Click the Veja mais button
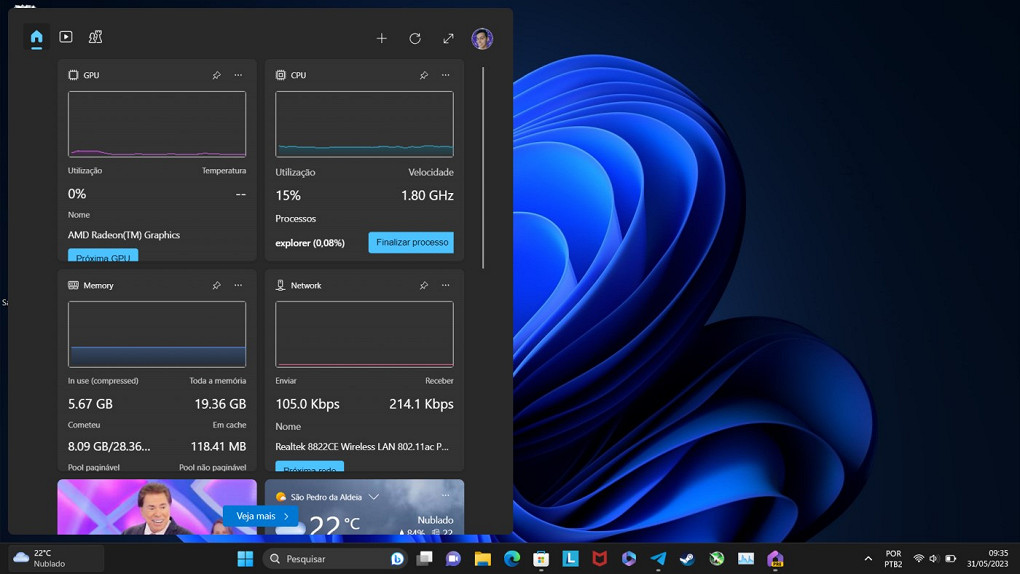Screen dimensions: 1020x574 point(261,516)
